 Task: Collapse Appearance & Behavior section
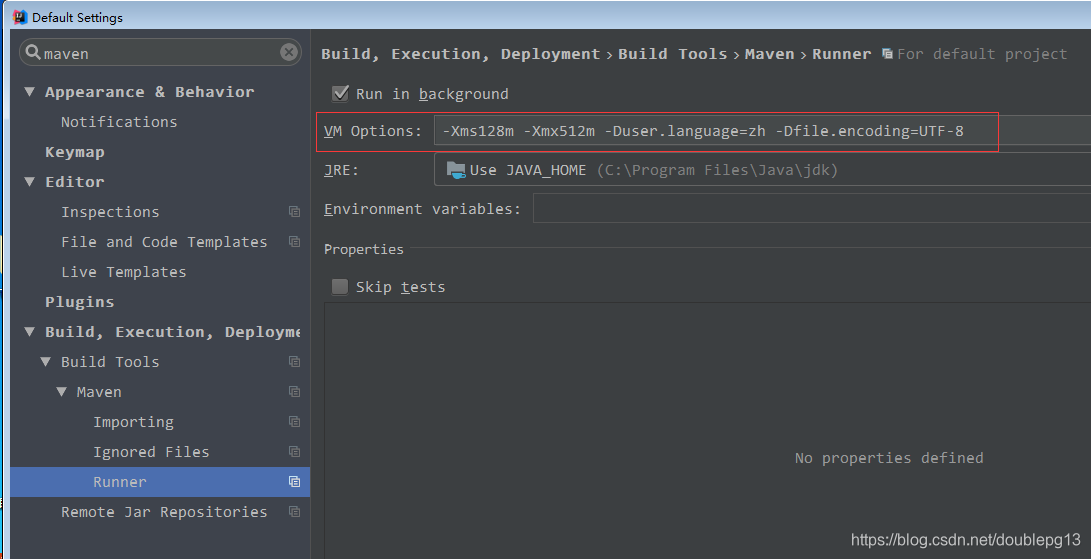pyautogui.click(x=29, y=91)
